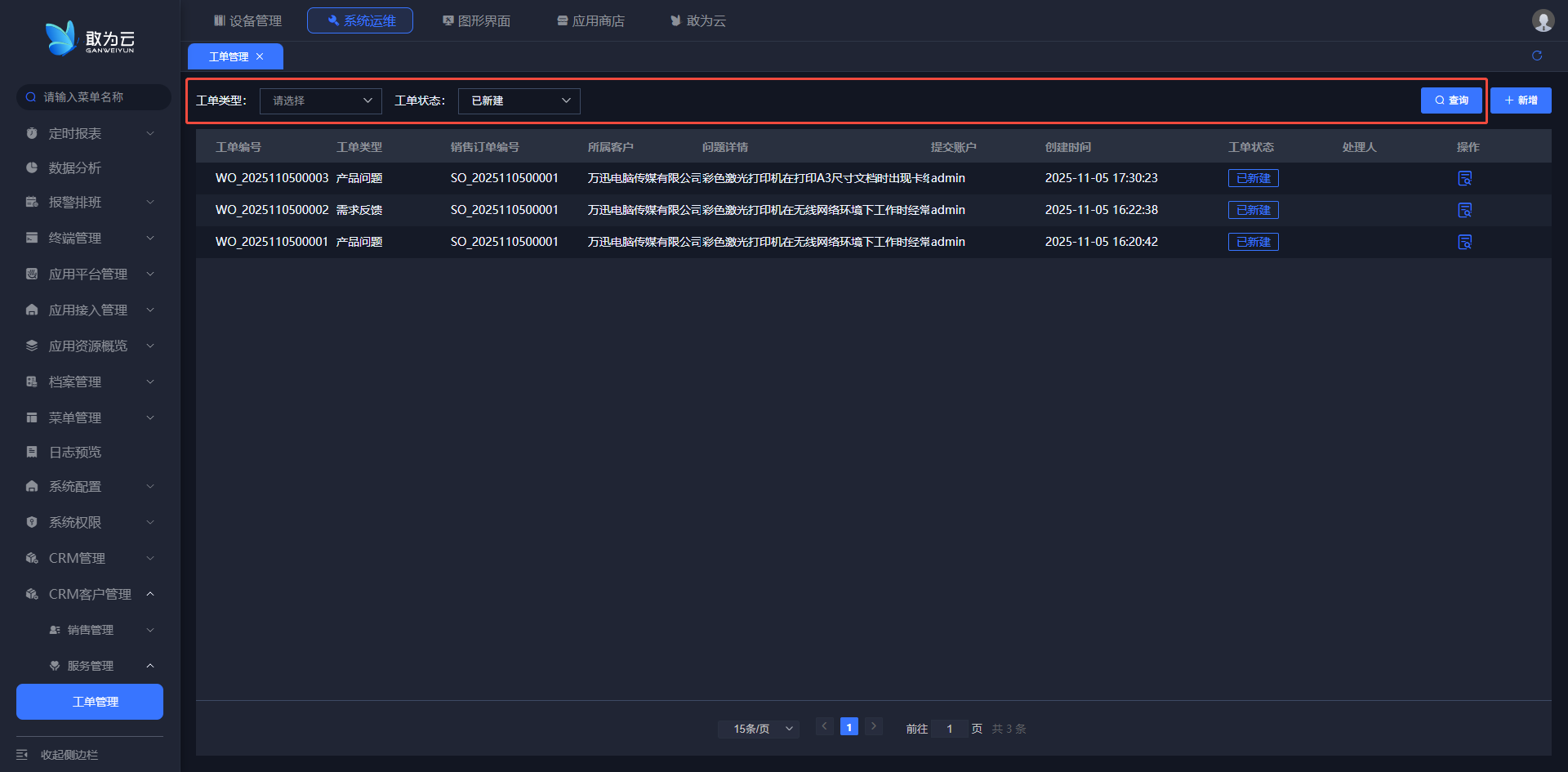Open details icon for work order WO_2025110500003
This screenshot has height=772, width=1568.
(x=1464, y=178)
